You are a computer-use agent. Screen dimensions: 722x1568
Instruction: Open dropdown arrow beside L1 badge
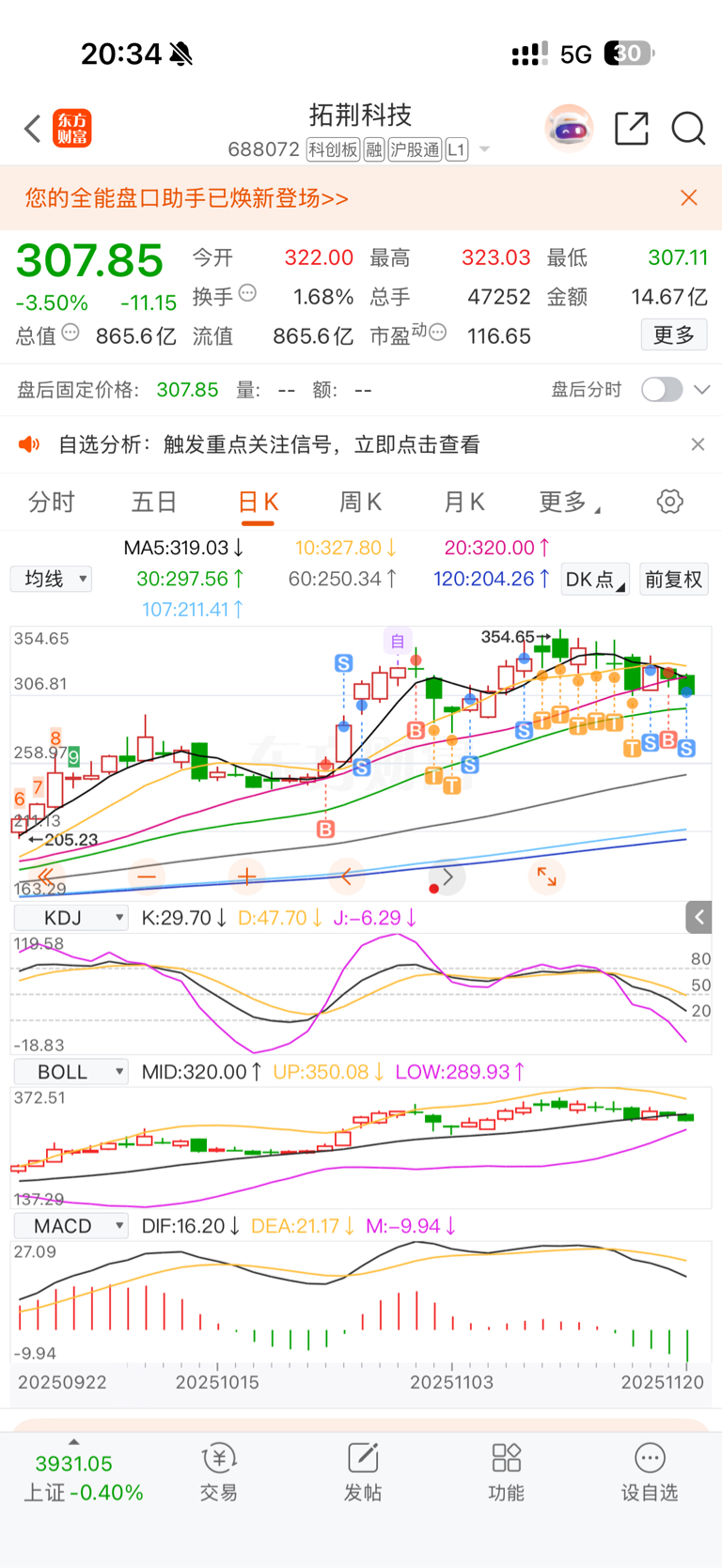[x=484, y=149]
